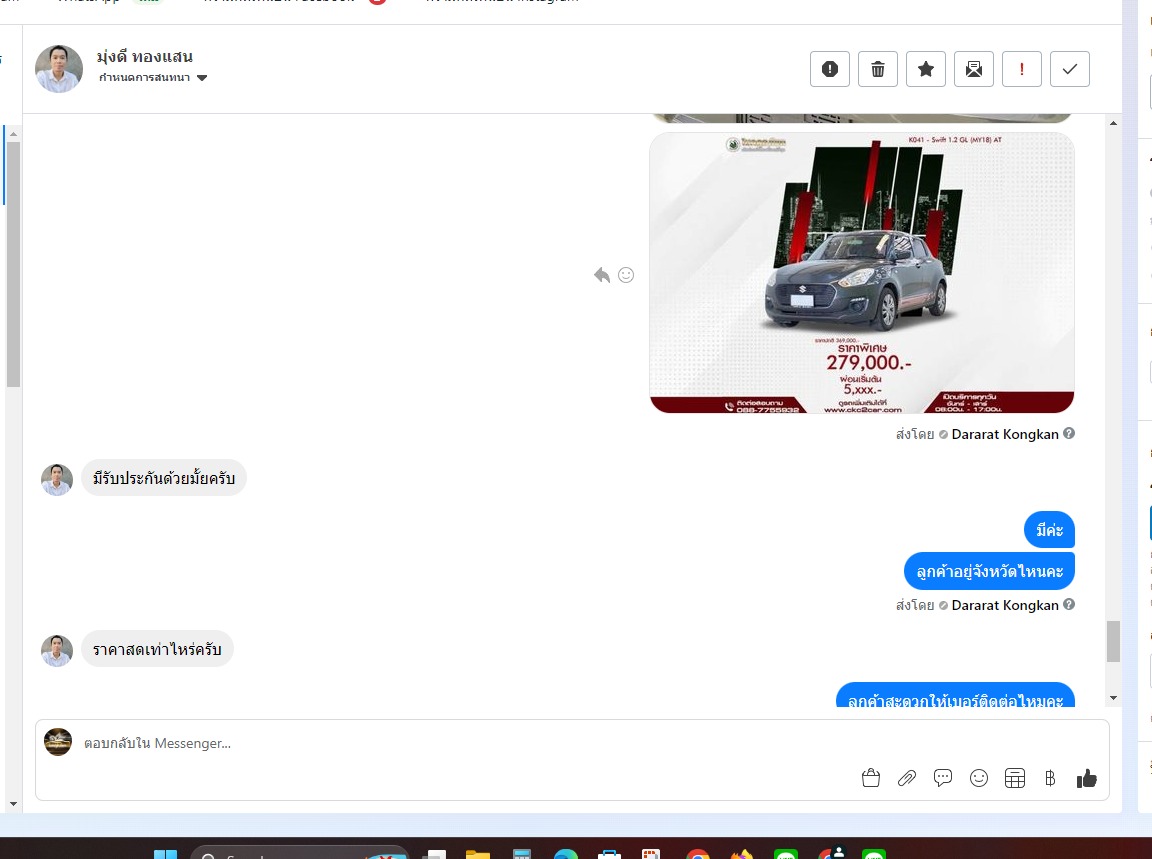Image resolution: width=1152 pixels, height=859 pixels.
Task: Click the conversation list scrollbar down arrow
Action: pos(13,804)
